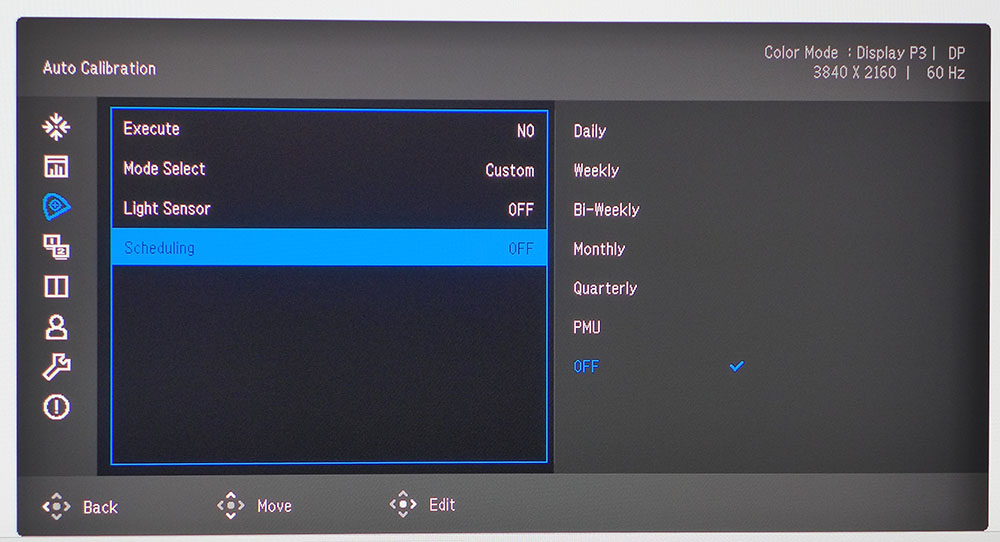Open the snowflake-shaped top sidebar icon

coord(56,127)
